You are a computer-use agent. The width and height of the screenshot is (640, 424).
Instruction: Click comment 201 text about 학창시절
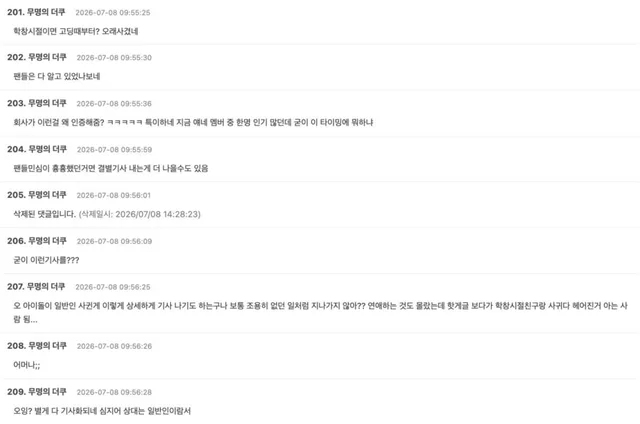point(76,31)
